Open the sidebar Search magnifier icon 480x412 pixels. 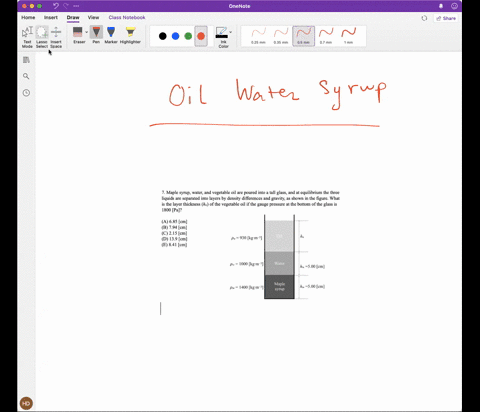pos(26,76)
